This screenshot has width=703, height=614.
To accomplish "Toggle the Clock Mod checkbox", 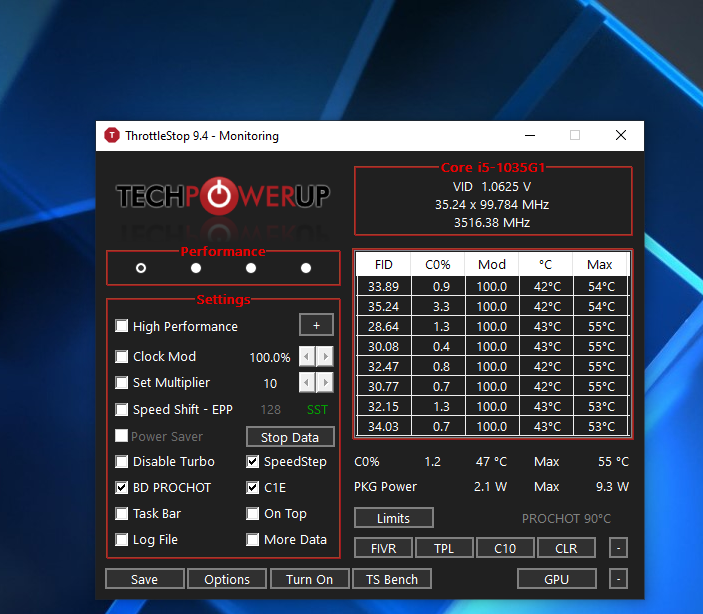I will tap(122, 357).
